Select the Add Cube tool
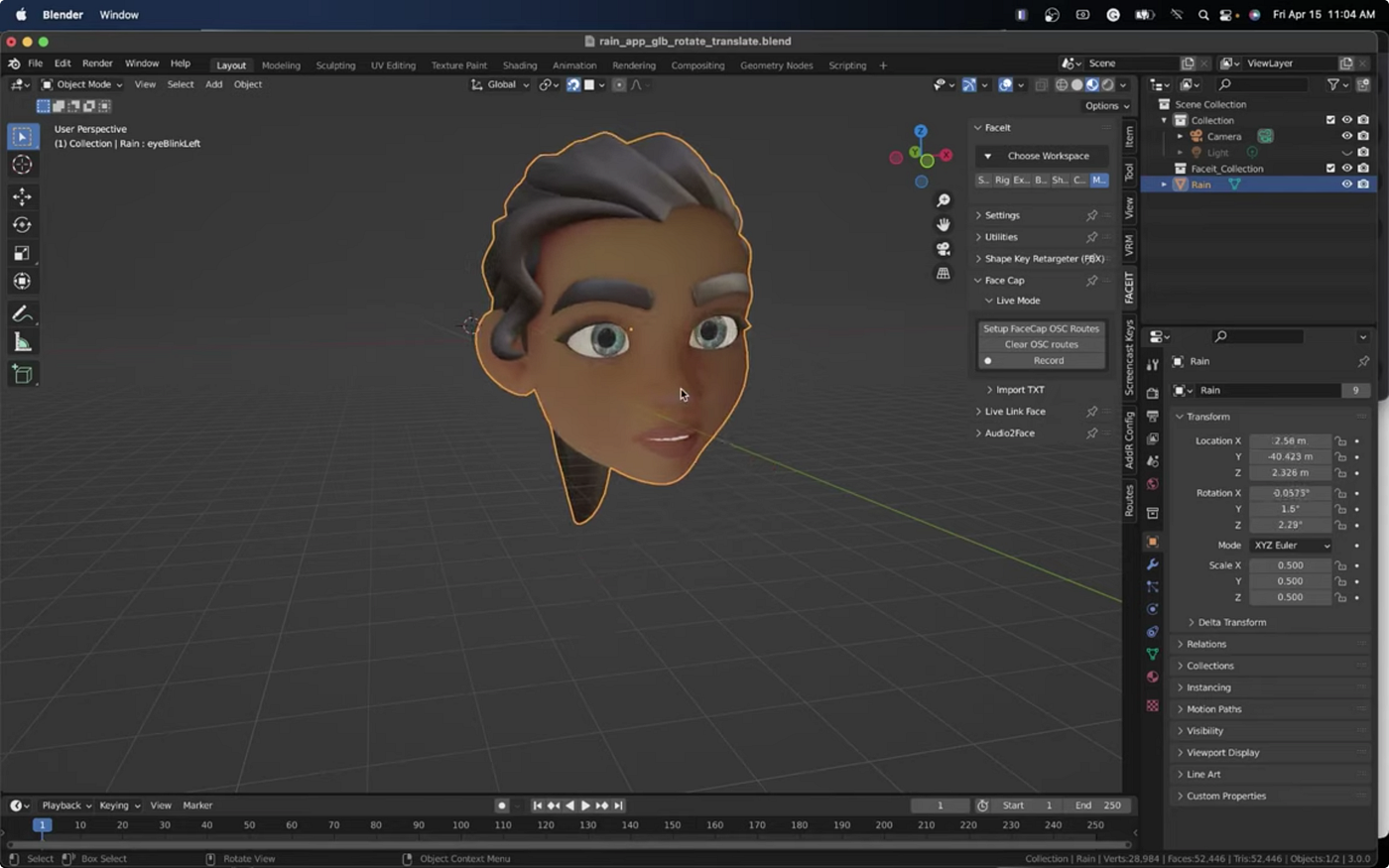Image resolution: width=1389 pixels, height=868 pixels. point(22,375)
